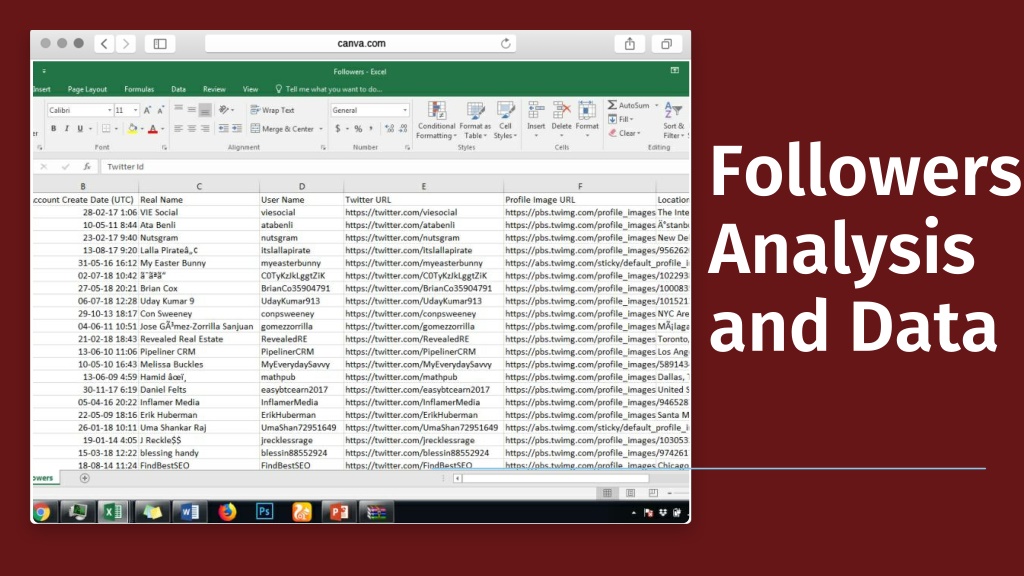Apply the Font Color red A icon
Image resolution: width=1024 pixels, height=576 pixels.
(153, 129)
